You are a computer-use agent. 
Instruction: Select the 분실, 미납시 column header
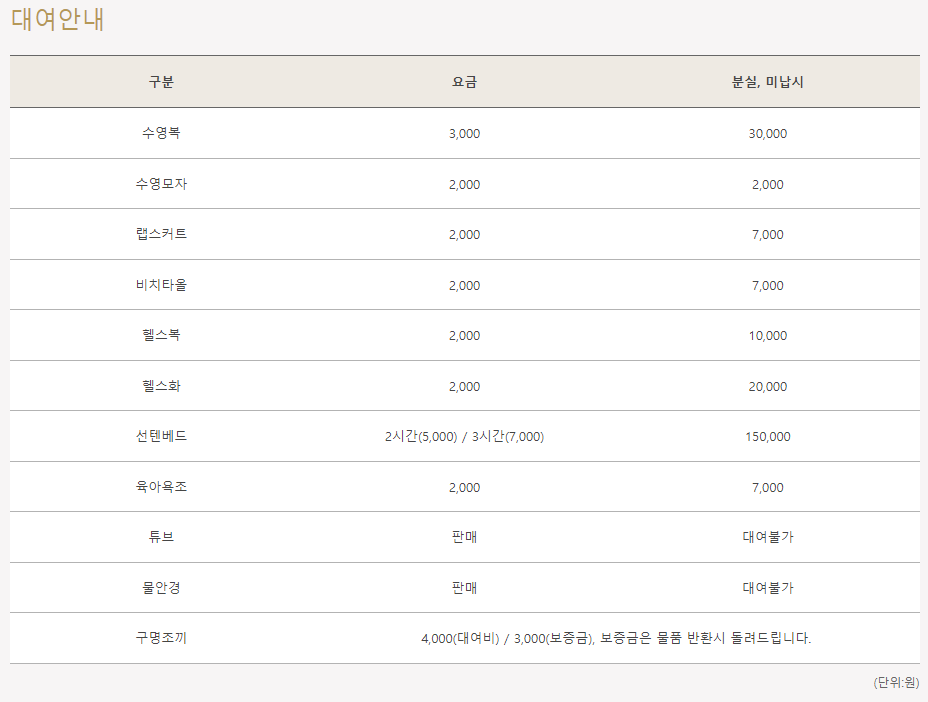768,82
